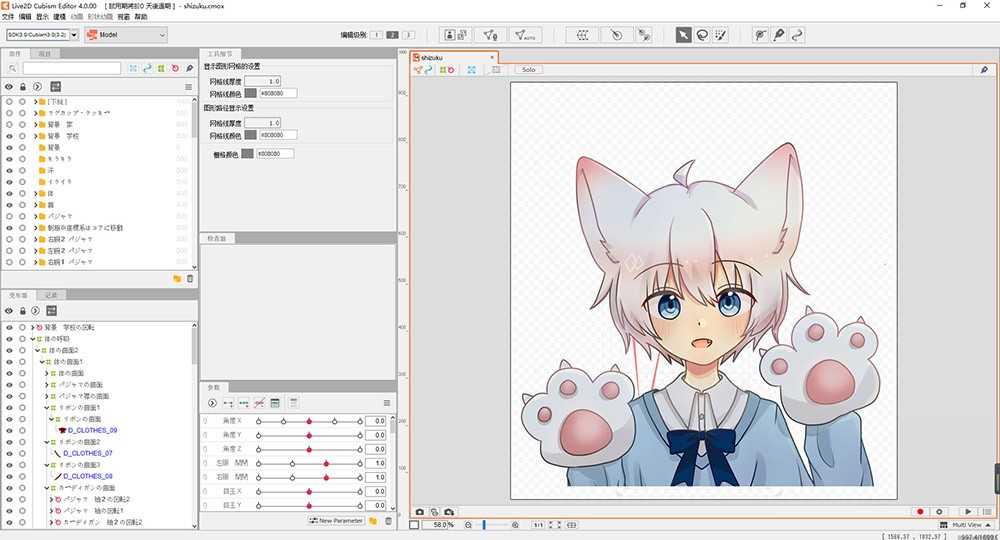The height and width of the screenshot is (540, 1000).
Task: Click the new folder icon in parts panel
Action: (177, 279)
